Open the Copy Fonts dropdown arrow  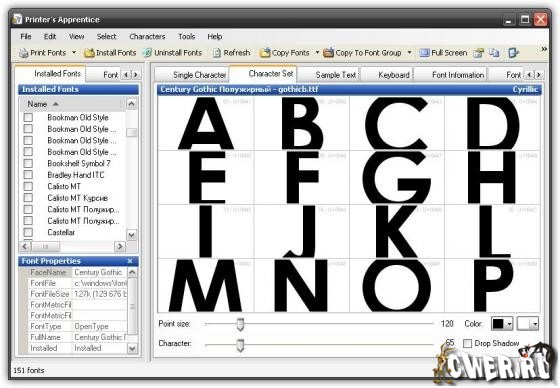click(x=317, y=53)
